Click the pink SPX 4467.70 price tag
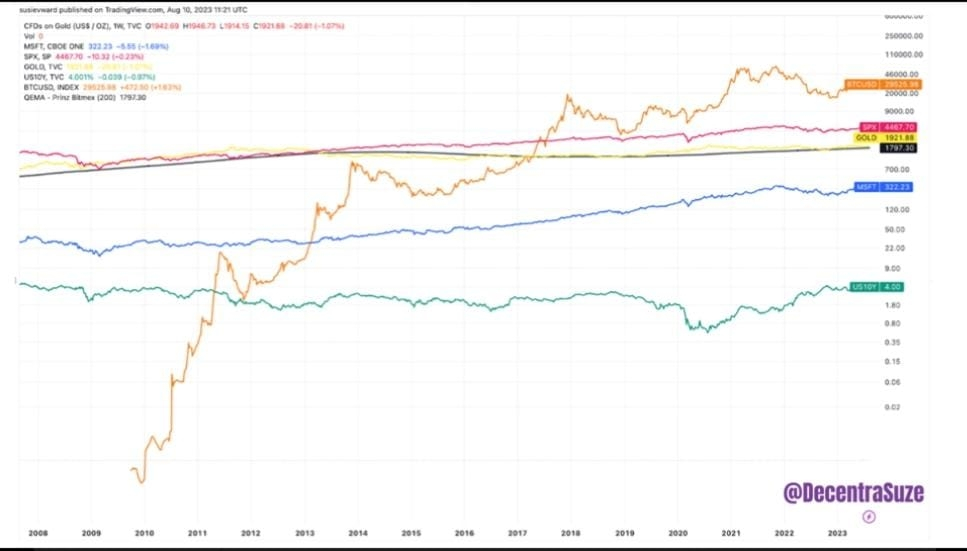967x551 pixels. pos(887,127)
